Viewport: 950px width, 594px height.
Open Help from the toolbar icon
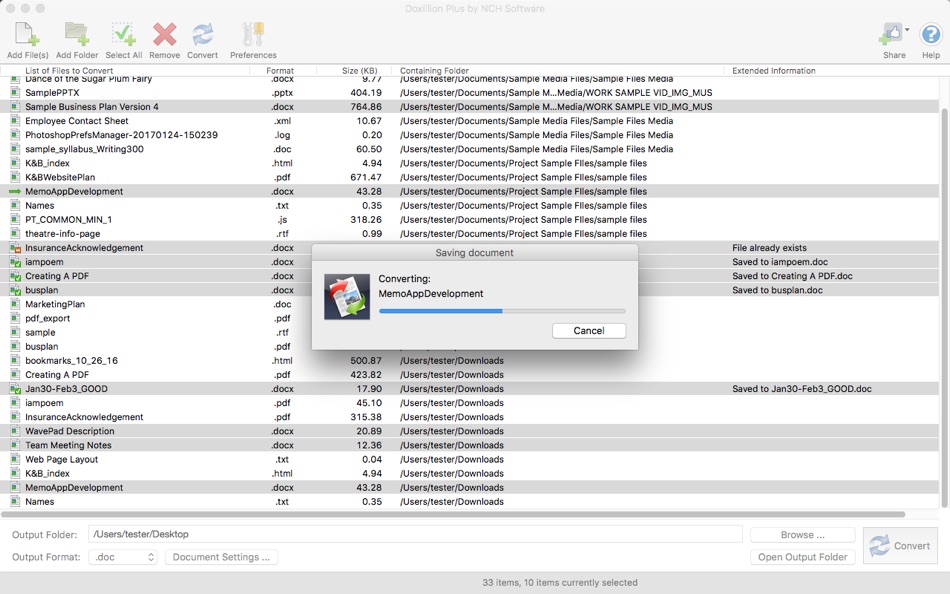coord(930,32)
